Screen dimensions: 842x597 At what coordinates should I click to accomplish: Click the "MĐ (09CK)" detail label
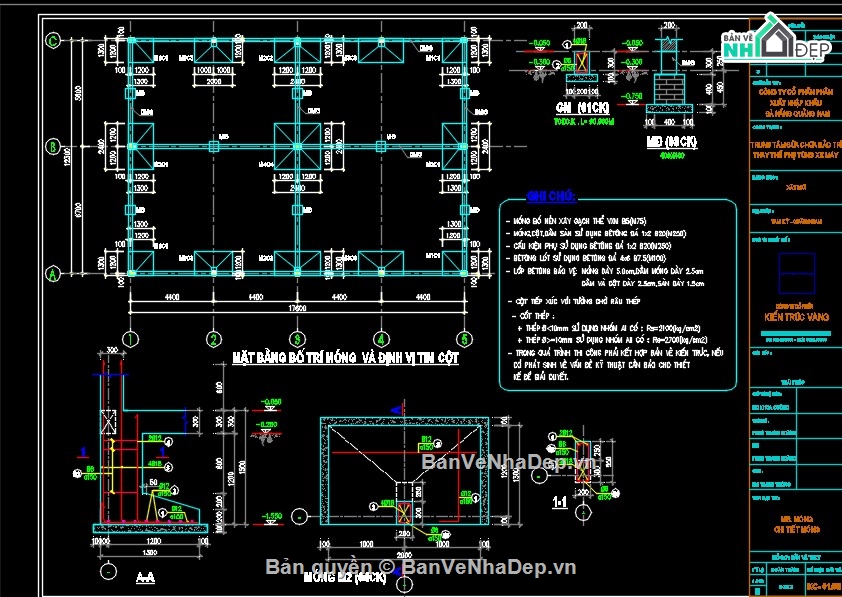point(671,142)
